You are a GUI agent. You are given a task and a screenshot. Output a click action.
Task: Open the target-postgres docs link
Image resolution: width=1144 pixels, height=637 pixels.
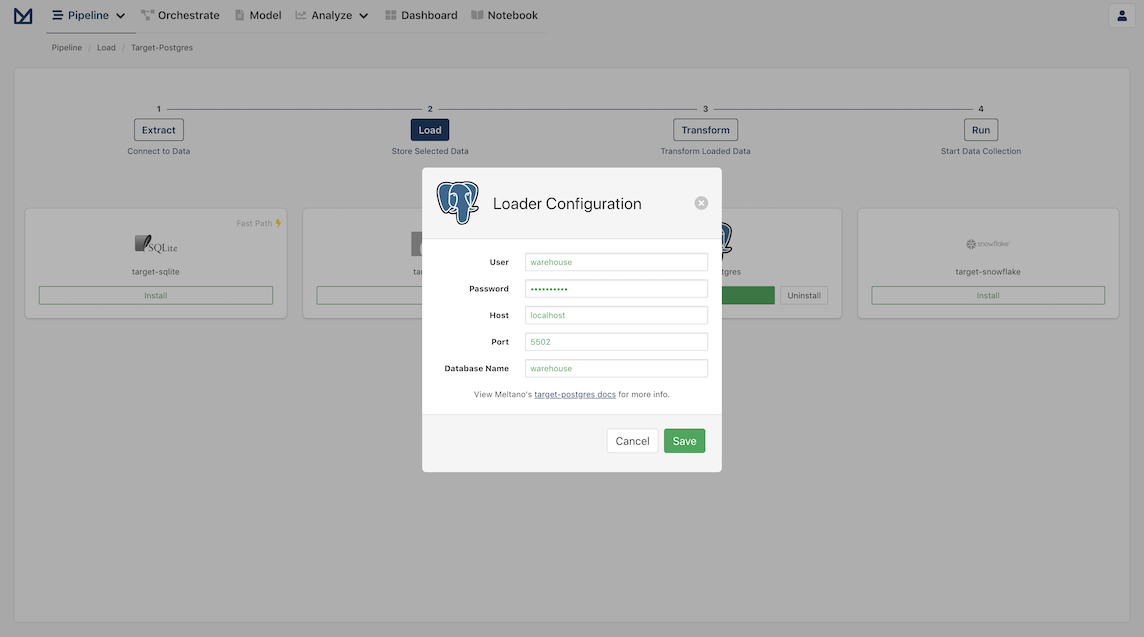coord(575,395)
